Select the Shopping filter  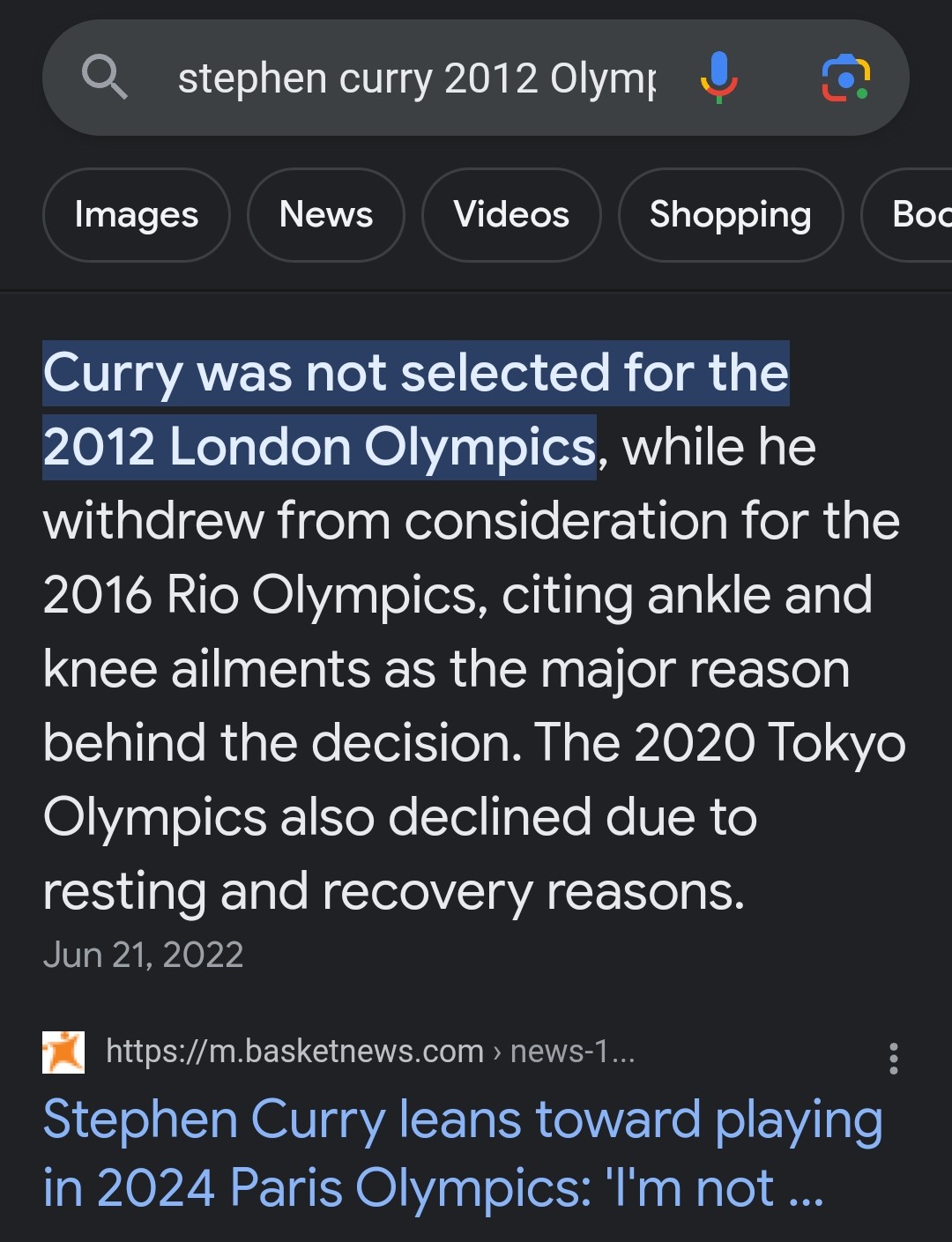tap(731, 215)
